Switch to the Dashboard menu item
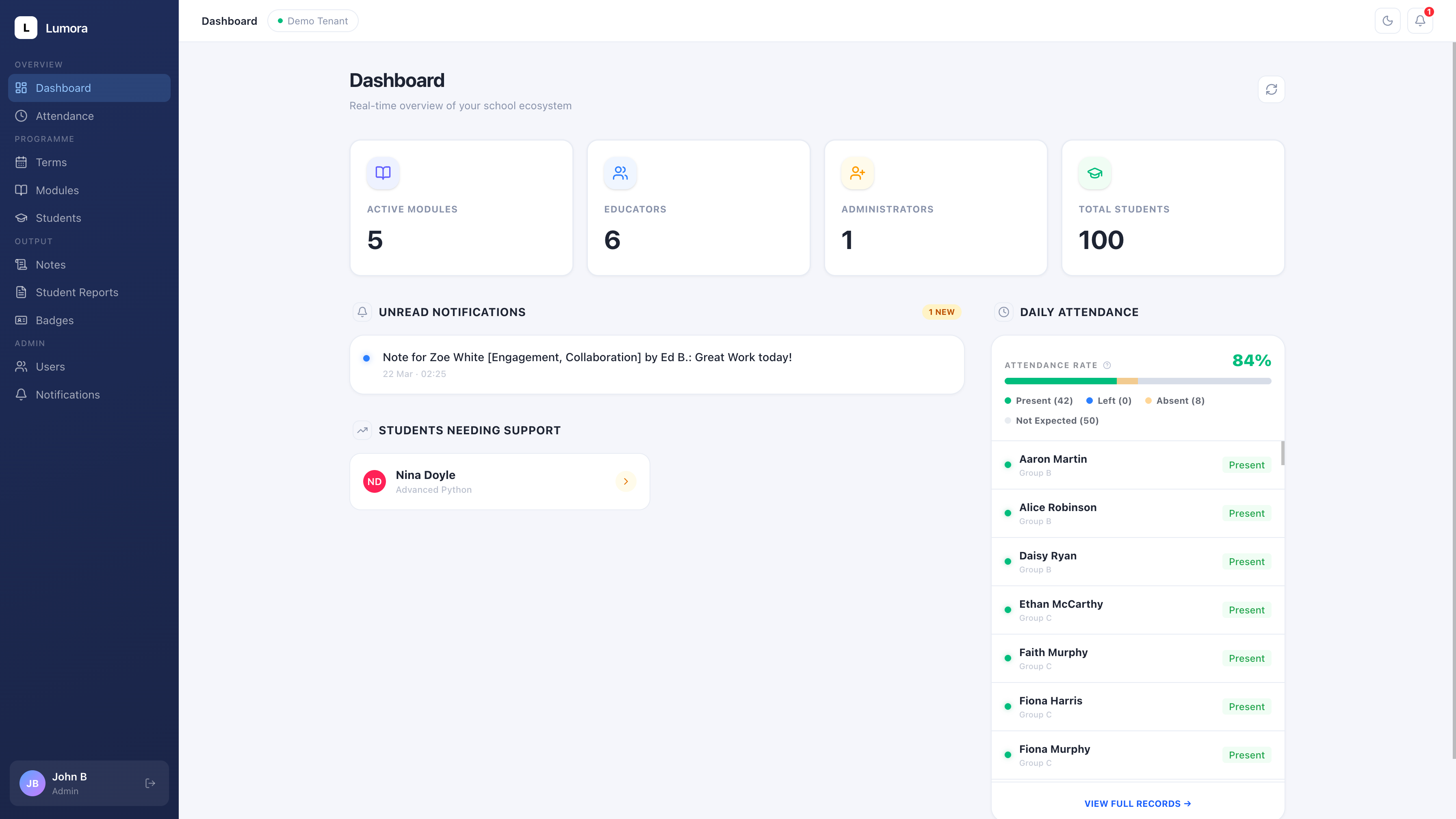Image resolution: width=1456 pixels, height=819 pixels. pos(63,88)
